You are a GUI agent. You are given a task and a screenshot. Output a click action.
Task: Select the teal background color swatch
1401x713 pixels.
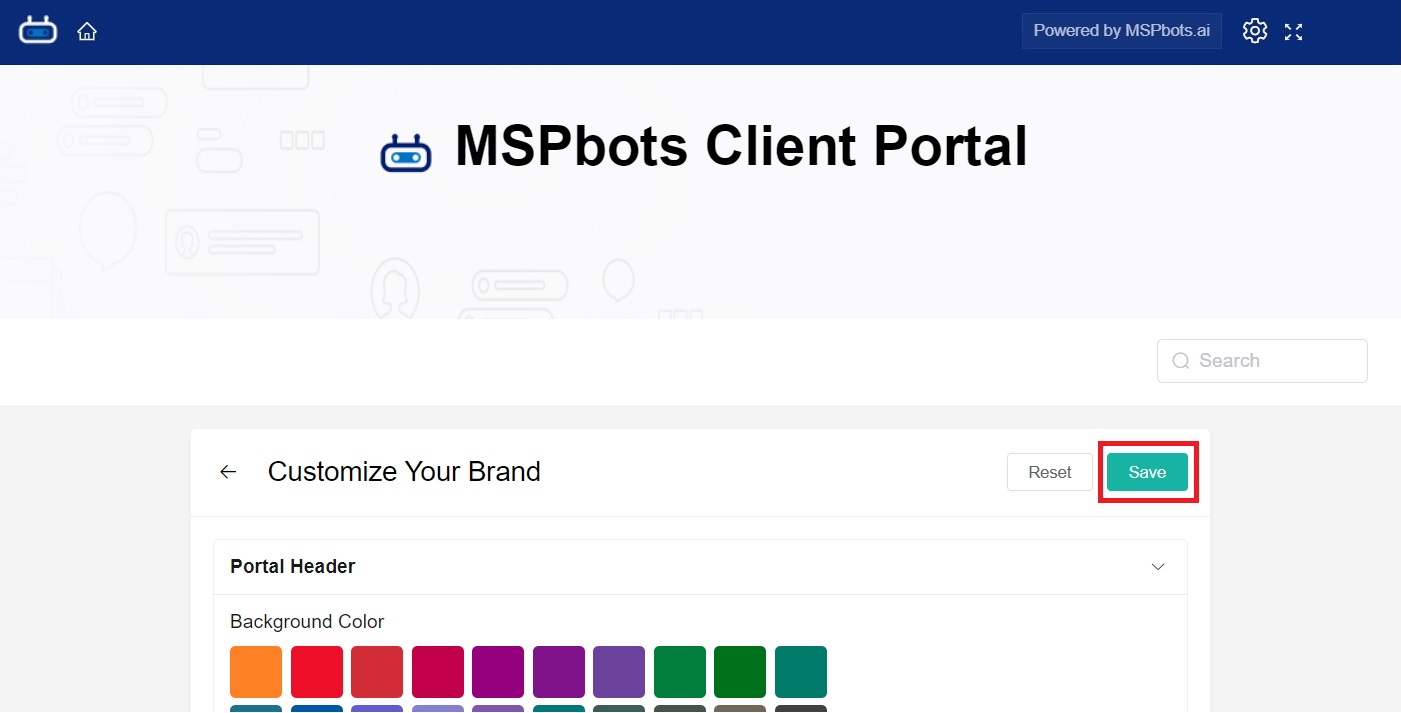pyautogui.click(x=800, y=671)
